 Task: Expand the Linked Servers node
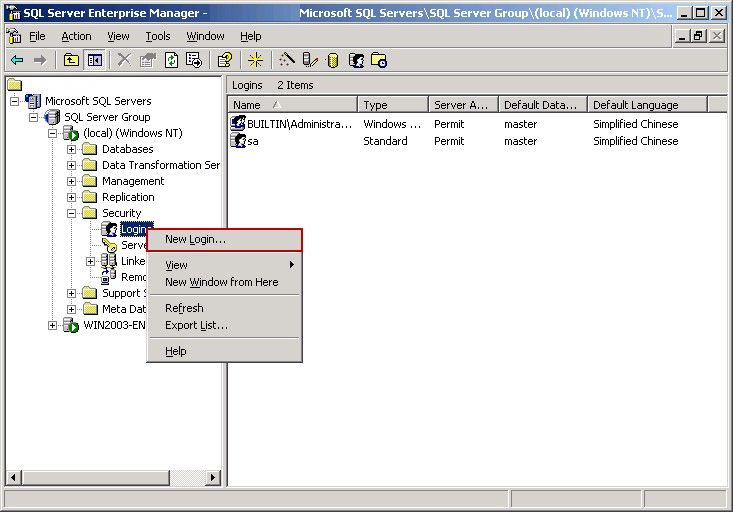(x=90, y=261)
